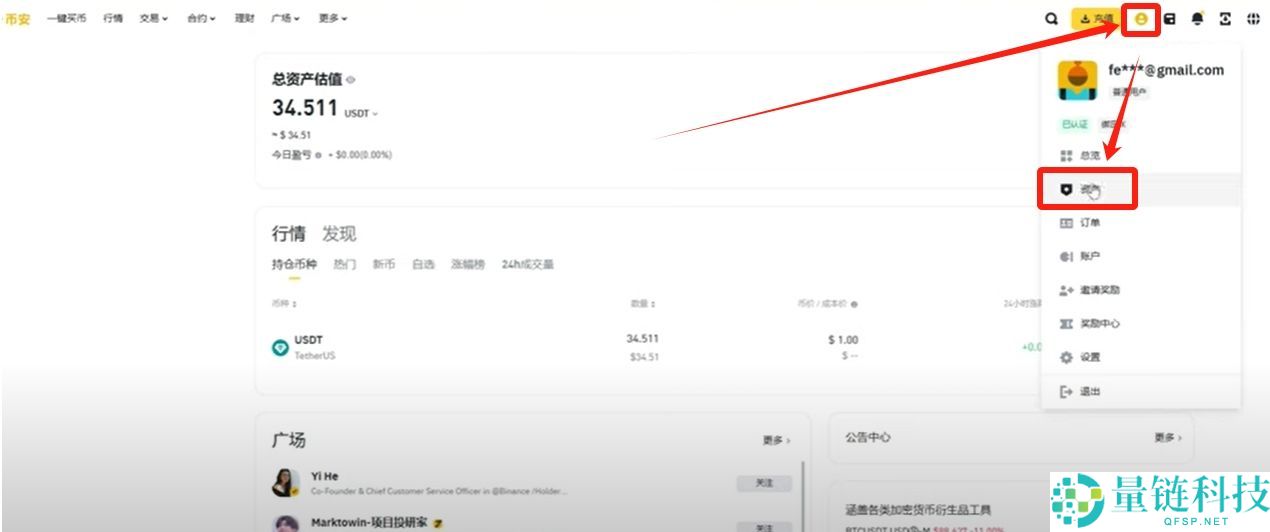Expand the 广场 dropdown in navigation bar
This screenshot has height=532, width=1270.
[285, 18]
